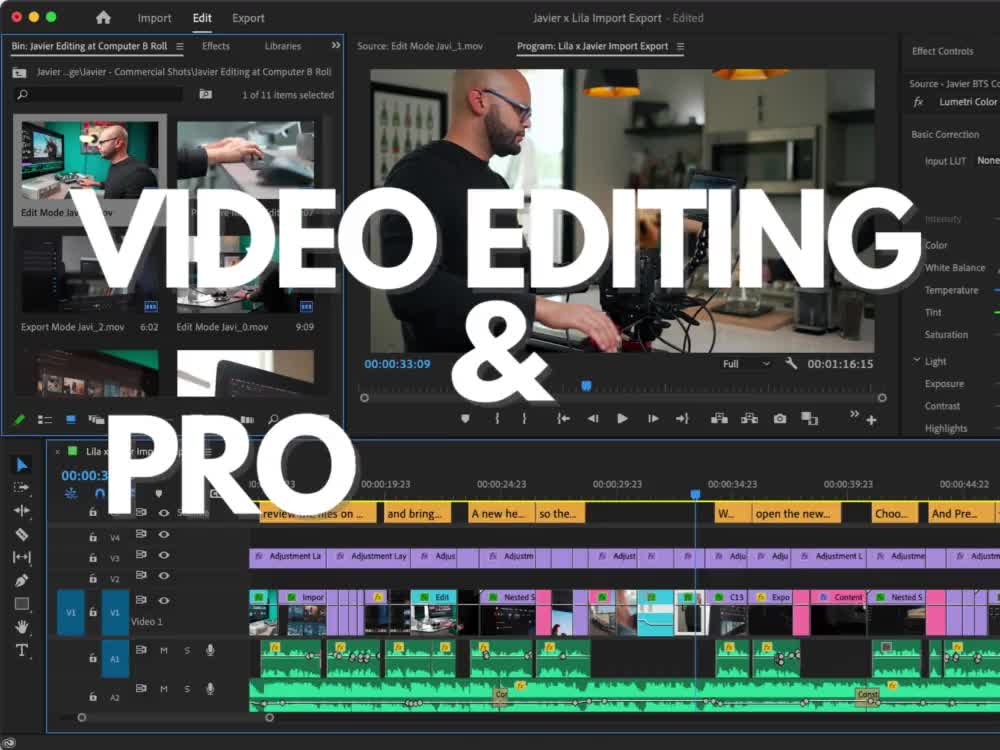
Task: Open the Effects panel tab
Action: (x=216, y=46)
